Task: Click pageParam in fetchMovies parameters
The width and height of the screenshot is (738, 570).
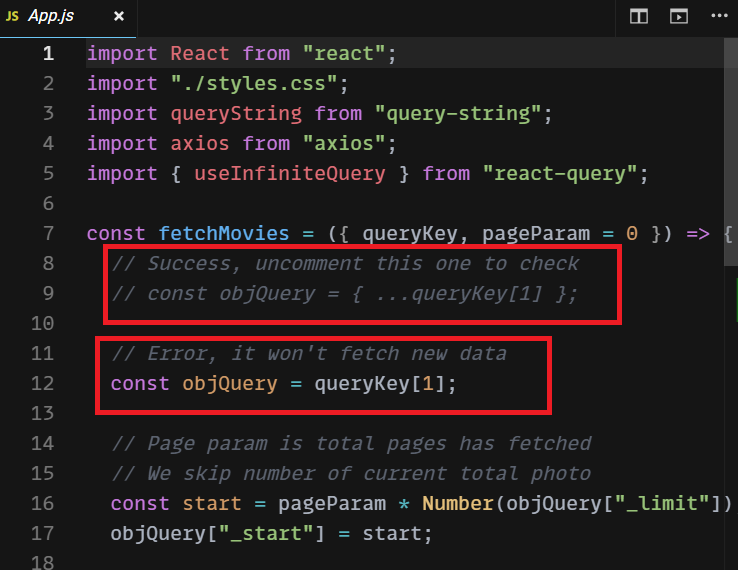Action: [x=536, y=234]
